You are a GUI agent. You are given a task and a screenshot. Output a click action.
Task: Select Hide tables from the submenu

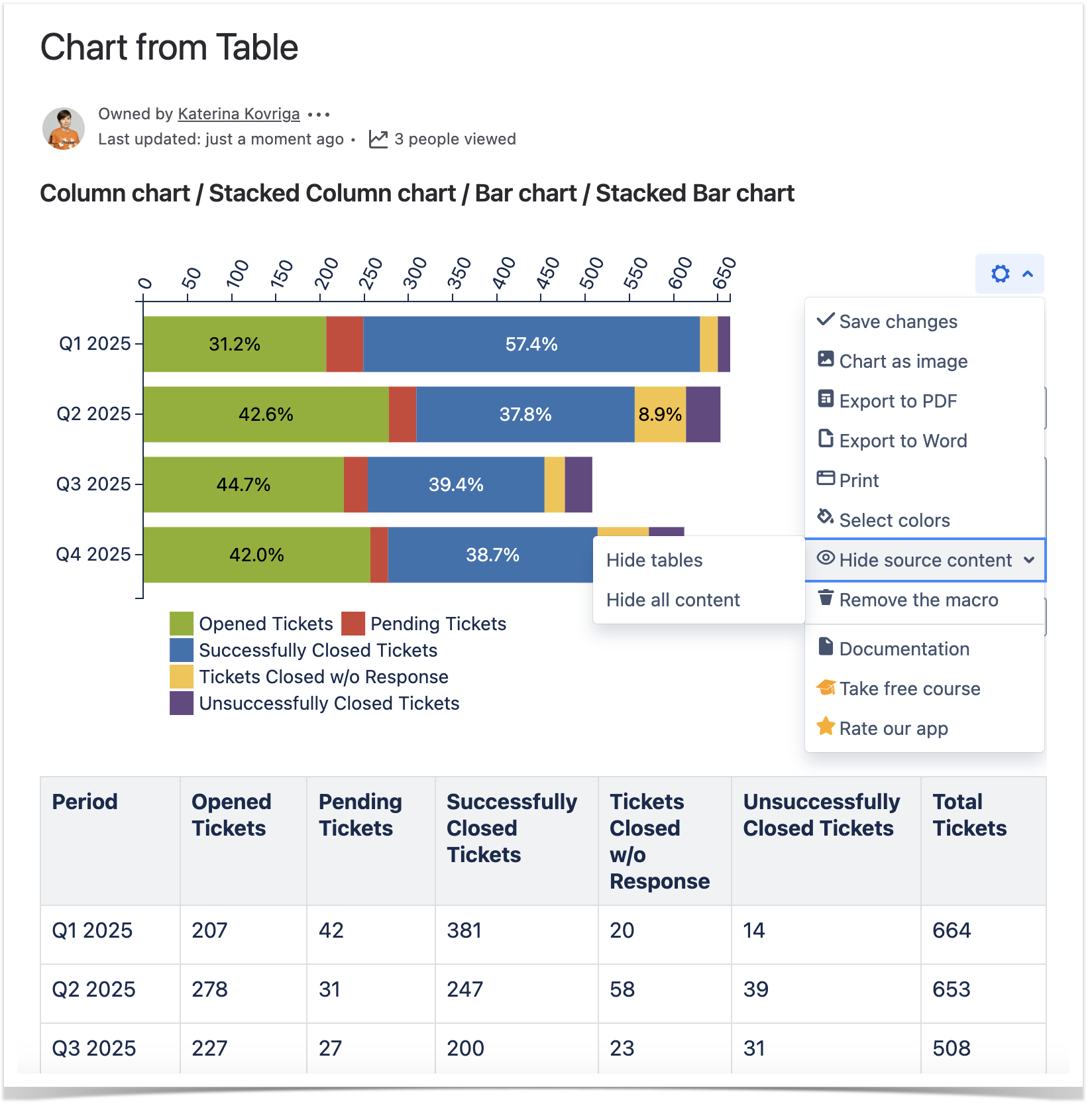tap(654, 561)
